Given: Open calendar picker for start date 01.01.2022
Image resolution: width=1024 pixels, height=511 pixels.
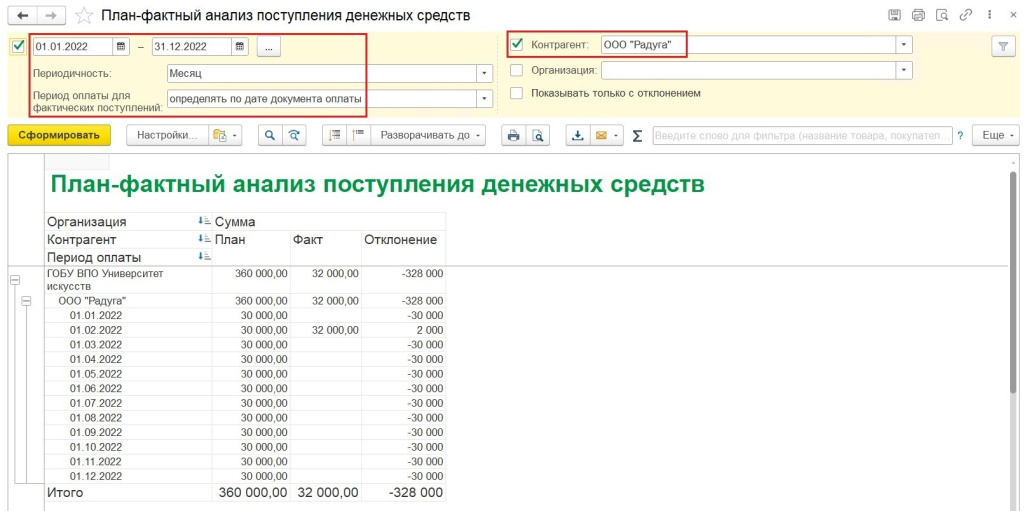Looking at the screenshot, I should pyautogui.click(x=121, y=46).
